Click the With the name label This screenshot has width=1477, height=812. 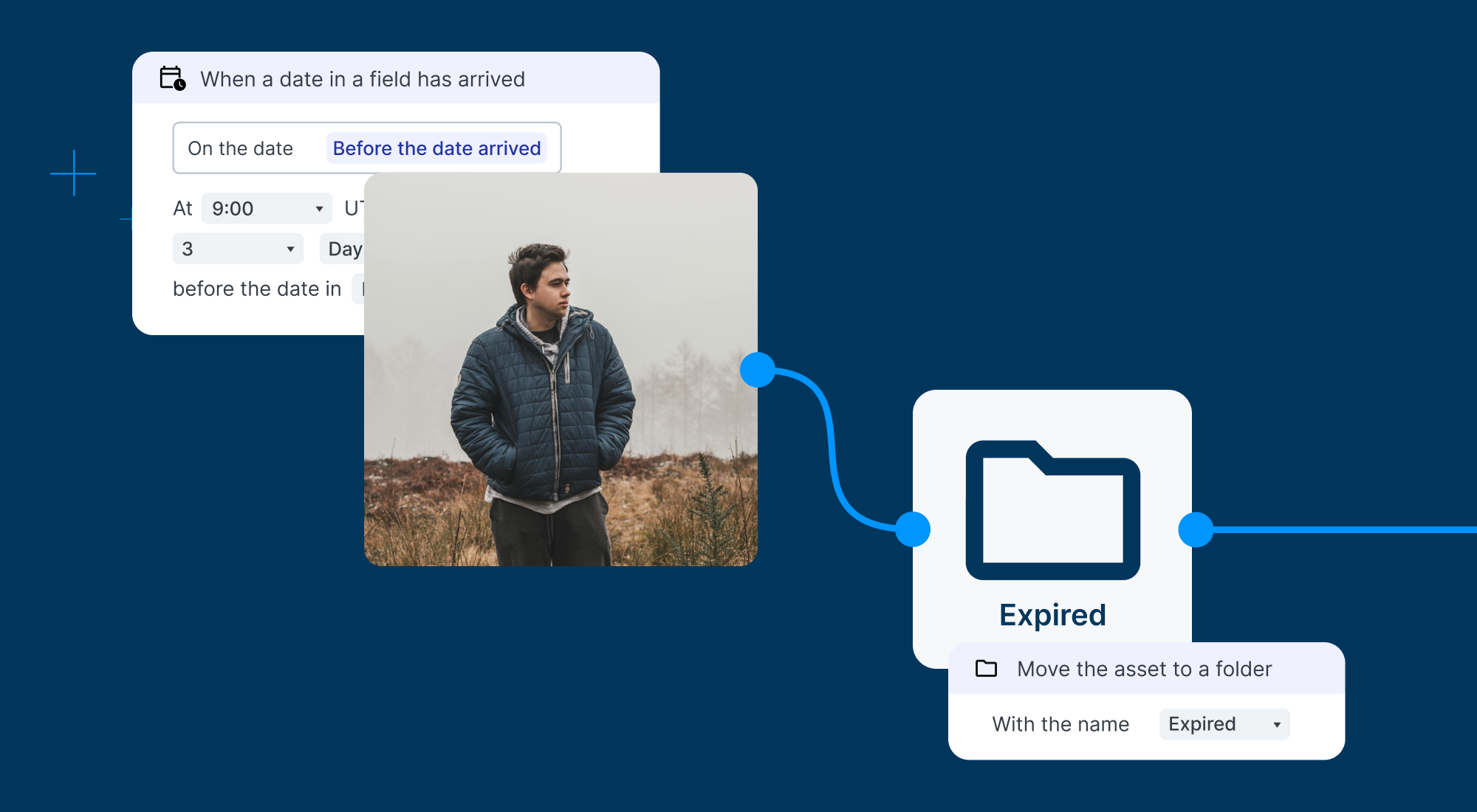1060,723
